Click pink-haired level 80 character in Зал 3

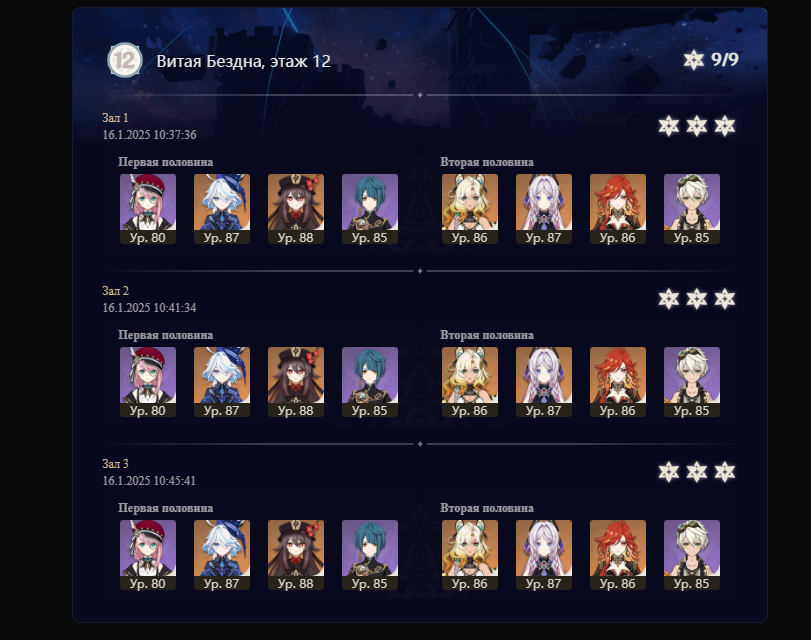148,555
